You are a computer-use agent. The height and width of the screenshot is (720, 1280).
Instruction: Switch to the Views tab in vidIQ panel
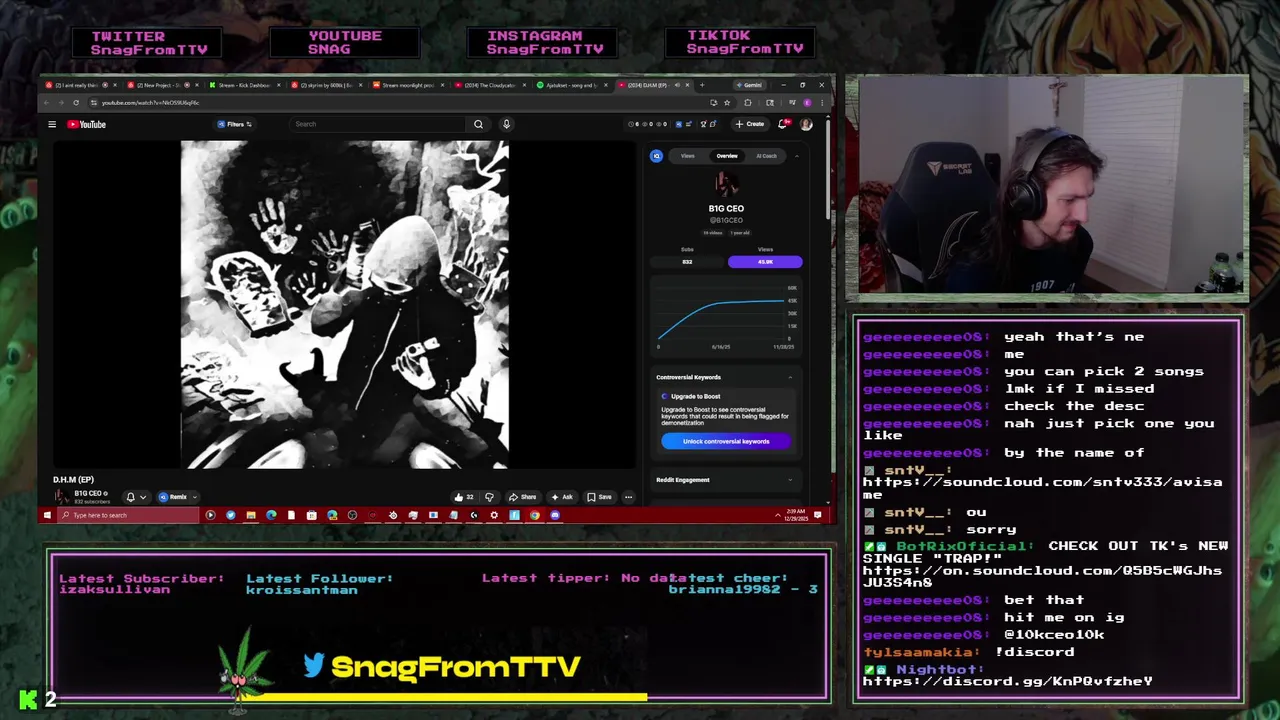tap(687, 156)
